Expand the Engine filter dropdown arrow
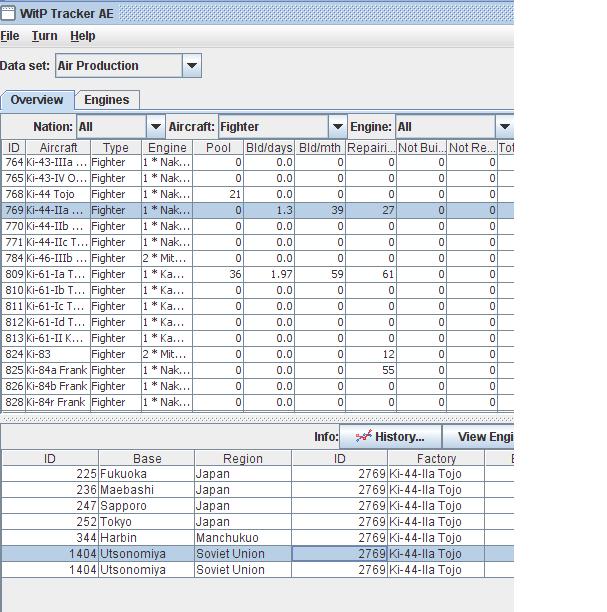The height and width of the screenshot is (612, 607). click(x=504, y=126)
